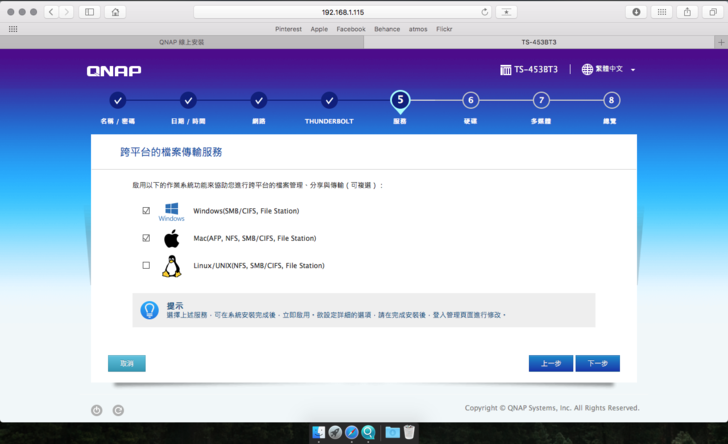Uncheck the Windows (SMB/CIFS, File Station) checkbox
This screenshot has height=444, width=728.
click(146, 211)
